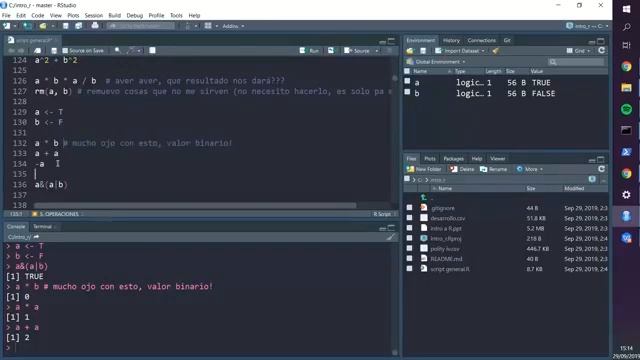This screenshot has width=640, height=360.
Task: Toggle the Source on Save checkbox
Action: (65, 51)
